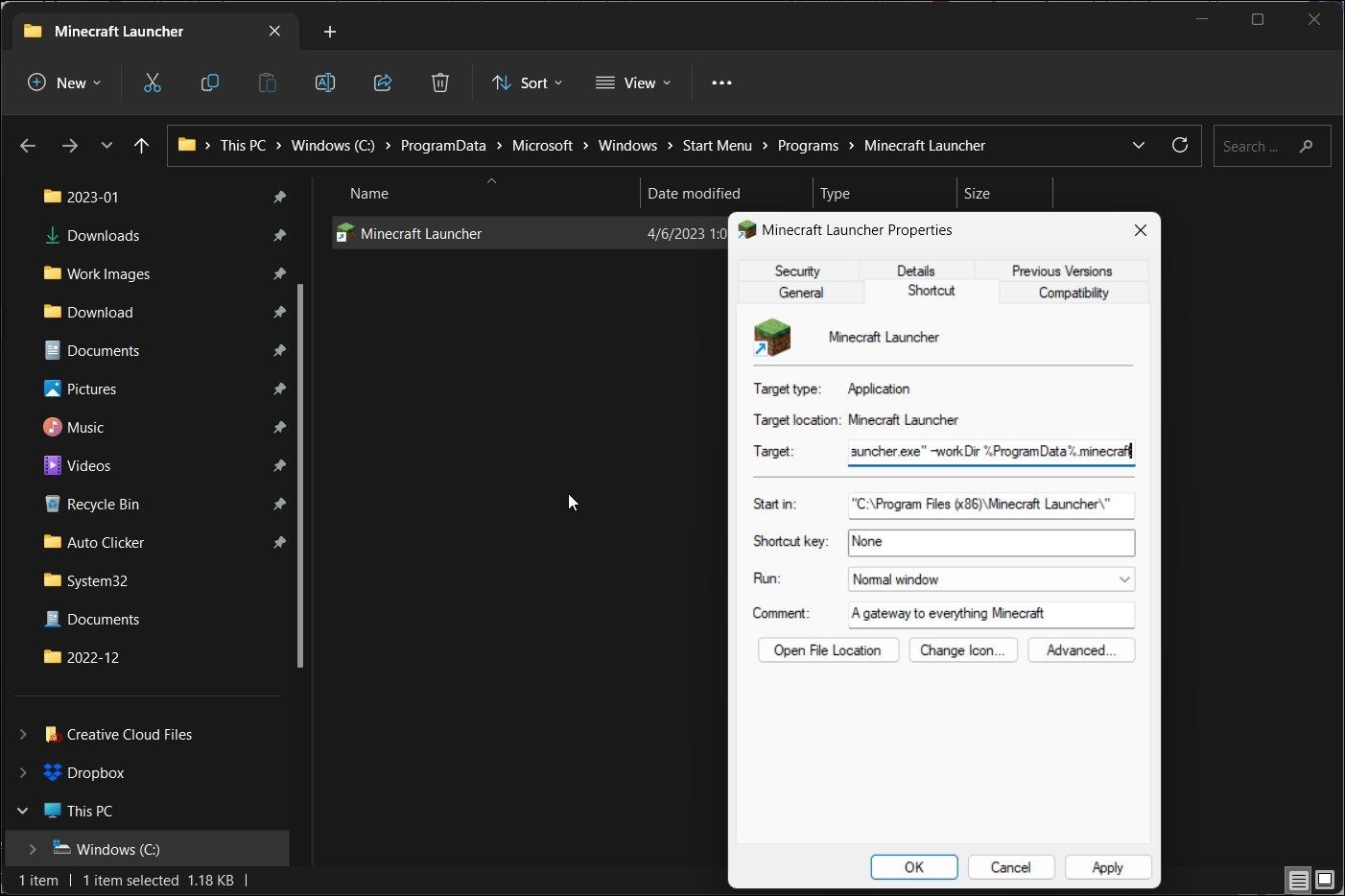The image size is (1345, 896).
Task: Click the Change Icon button
Action: [962, 650]
